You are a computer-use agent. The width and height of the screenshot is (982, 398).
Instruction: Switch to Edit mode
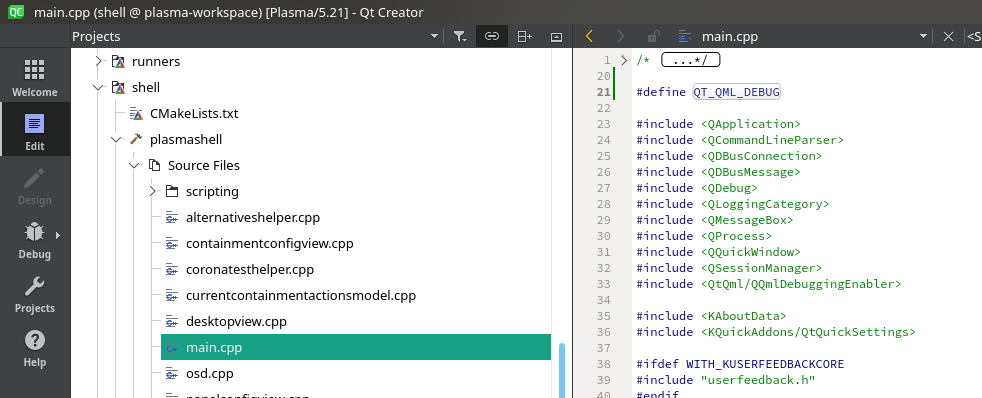pos(34,130)
